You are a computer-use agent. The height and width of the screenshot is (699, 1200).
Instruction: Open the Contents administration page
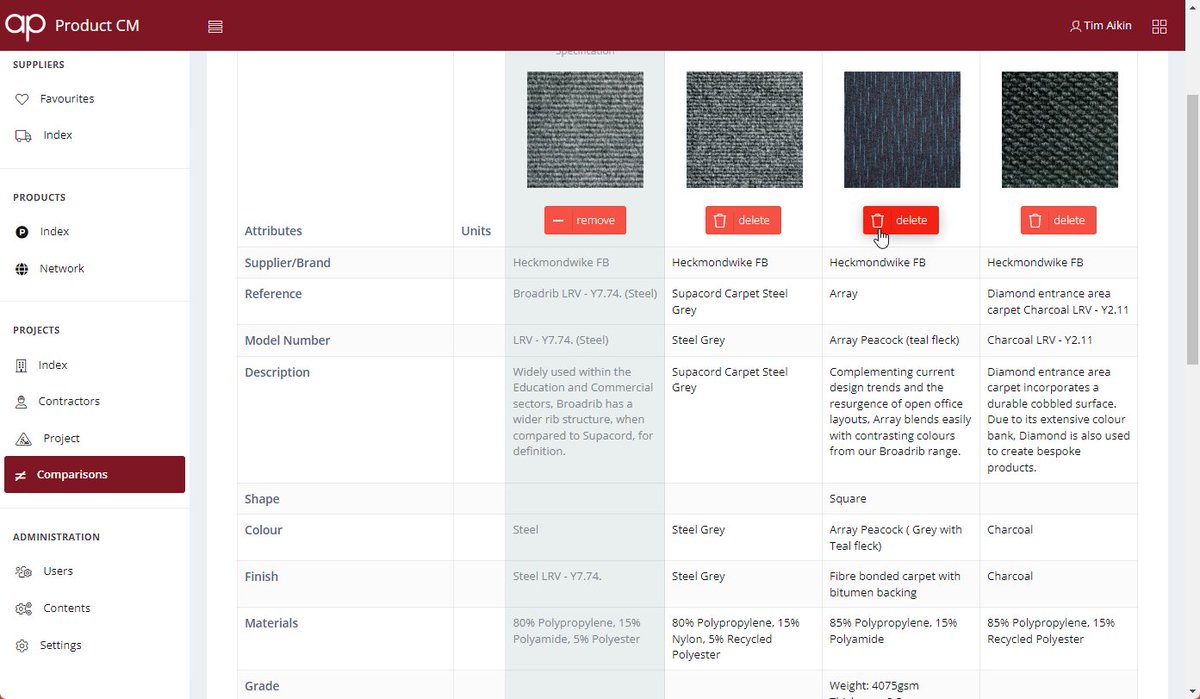[x=67, y=609]
